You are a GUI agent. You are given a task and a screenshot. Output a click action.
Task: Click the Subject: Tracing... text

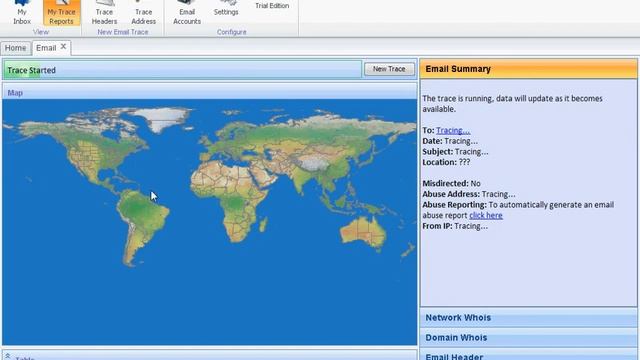(x=455, y=151)
